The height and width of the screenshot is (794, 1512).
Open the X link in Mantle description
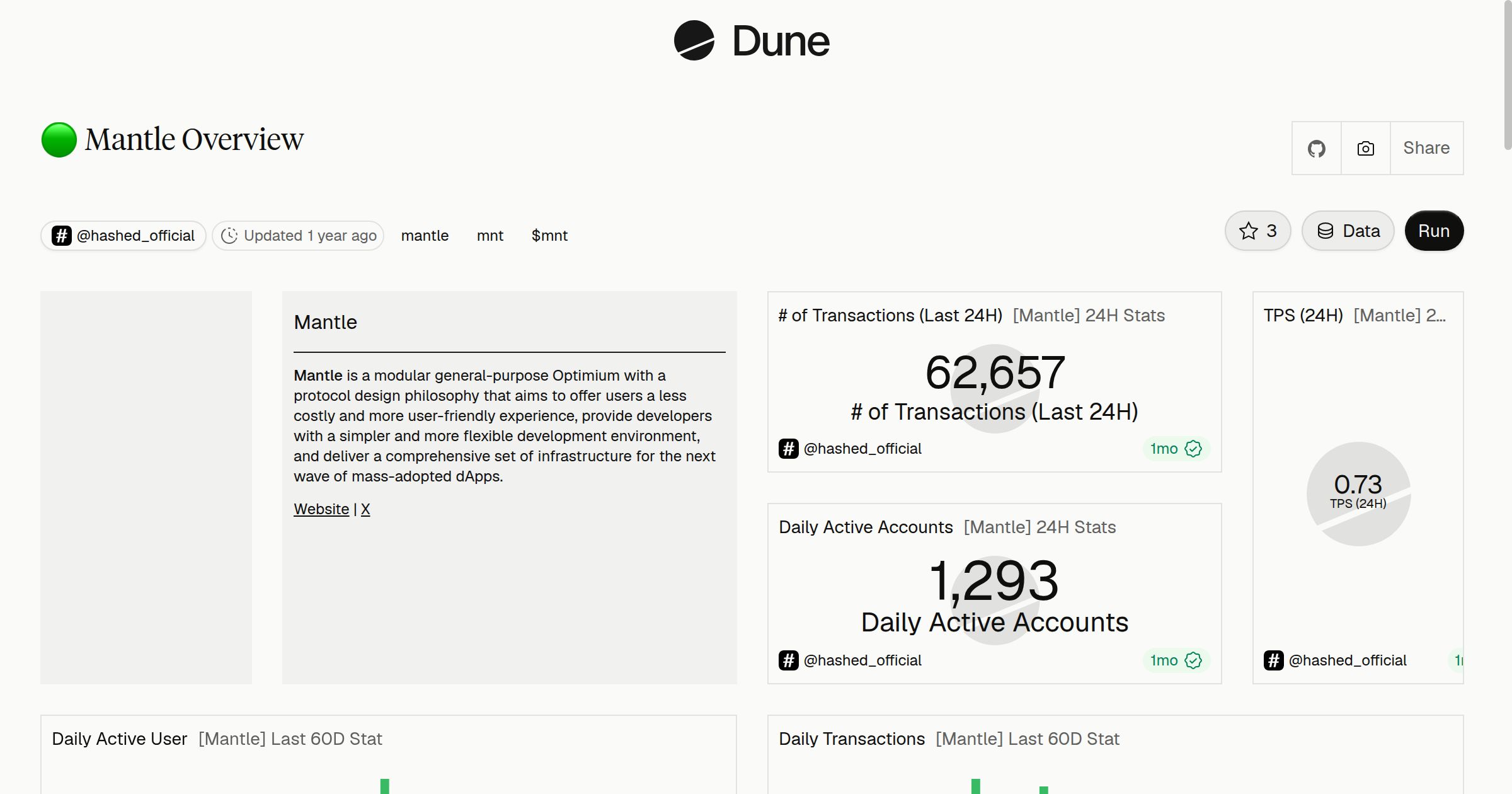click(365, 509)
